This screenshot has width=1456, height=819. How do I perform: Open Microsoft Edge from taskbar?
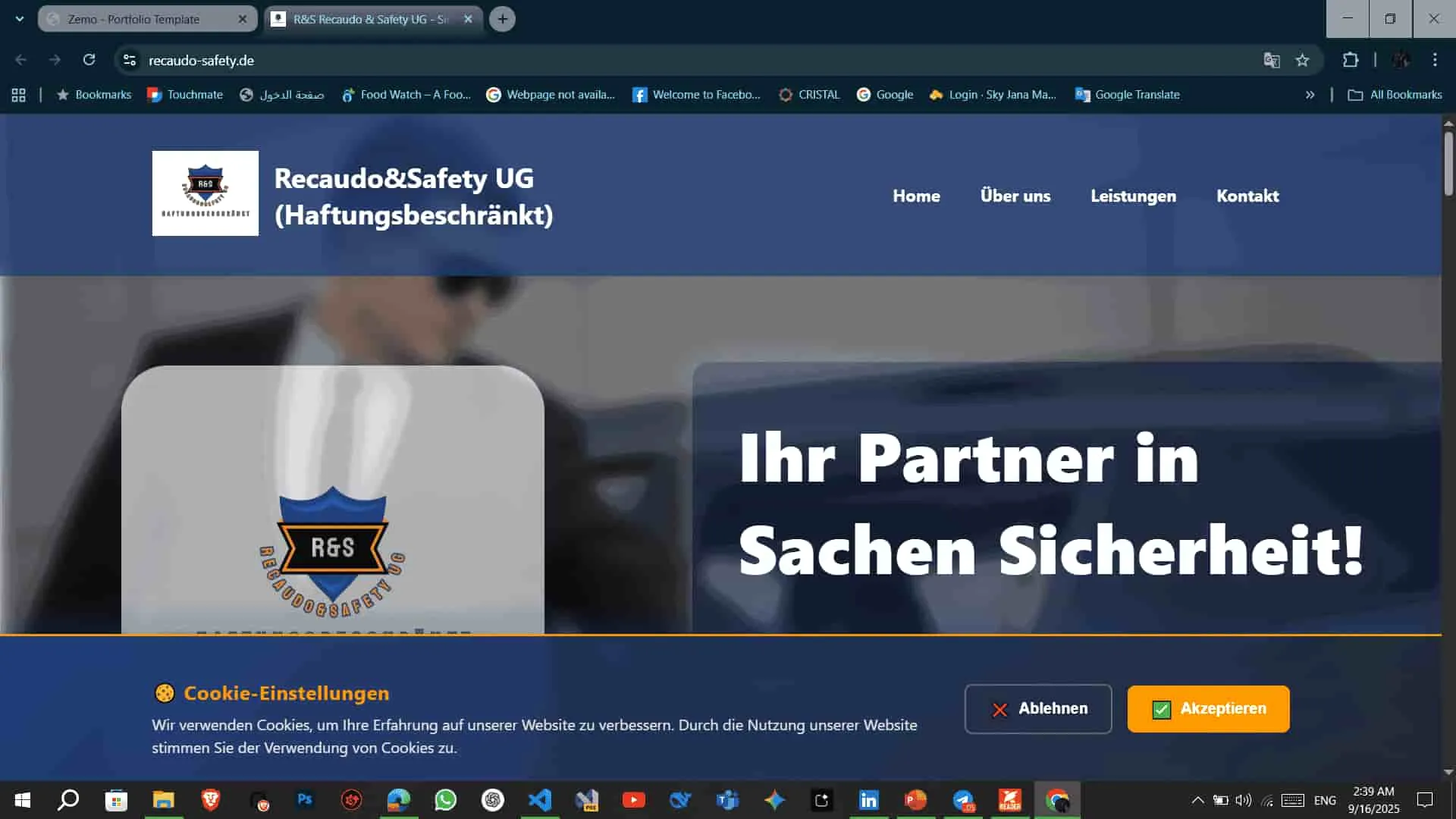click(x=399, y=800)
